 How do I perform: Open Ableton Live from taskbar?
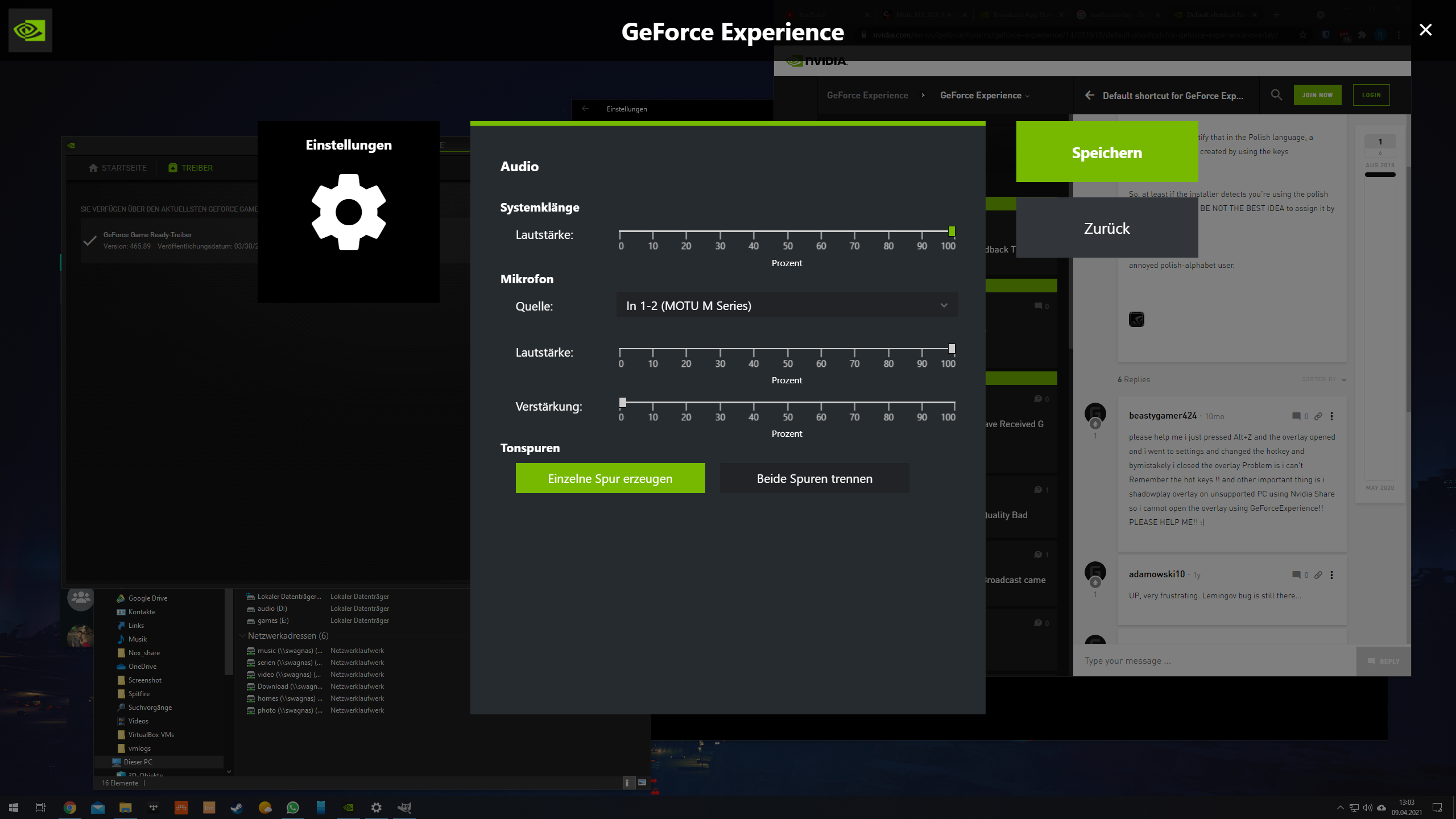point(209,808)
